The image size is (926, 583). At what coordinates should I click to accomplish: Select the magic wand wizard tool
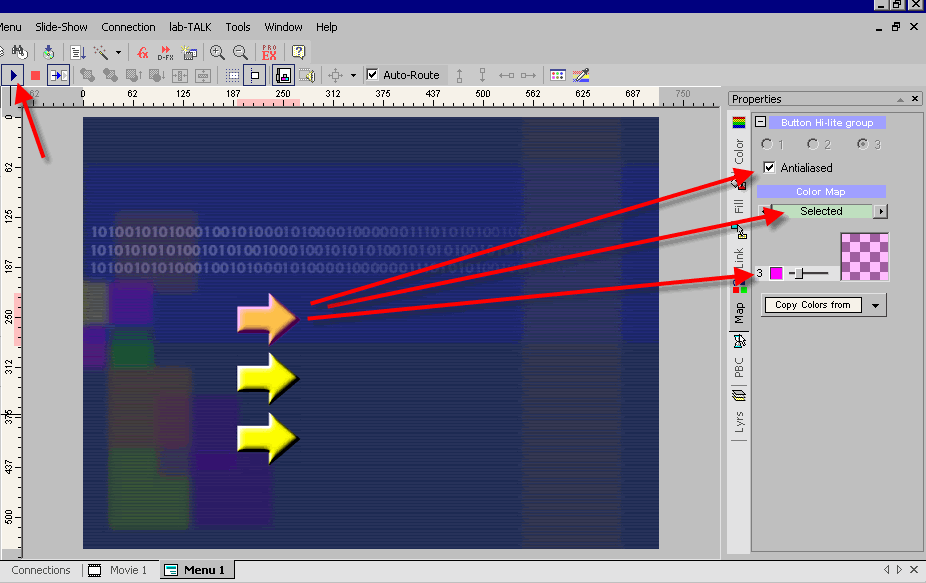pyautogui.click(x=101, y=52)
